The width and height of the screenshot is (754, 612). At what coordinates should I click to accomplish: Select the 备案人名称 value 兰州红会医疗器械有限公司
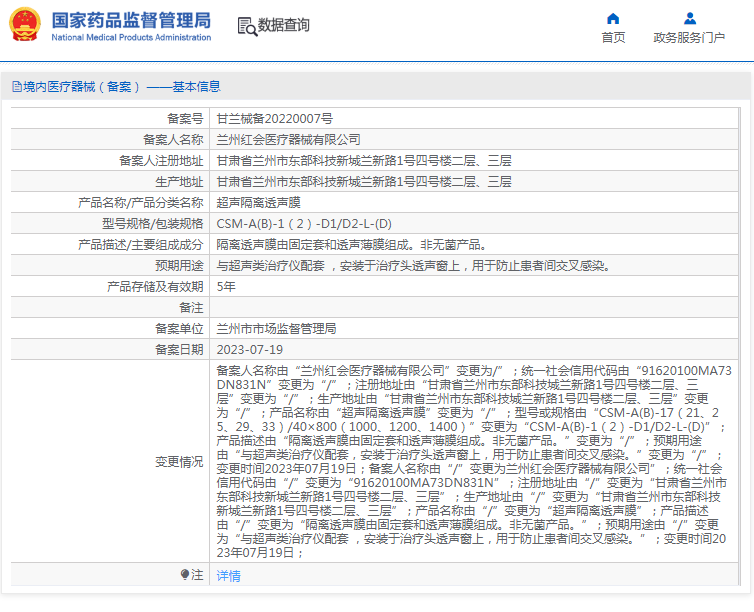pos(289,139)
